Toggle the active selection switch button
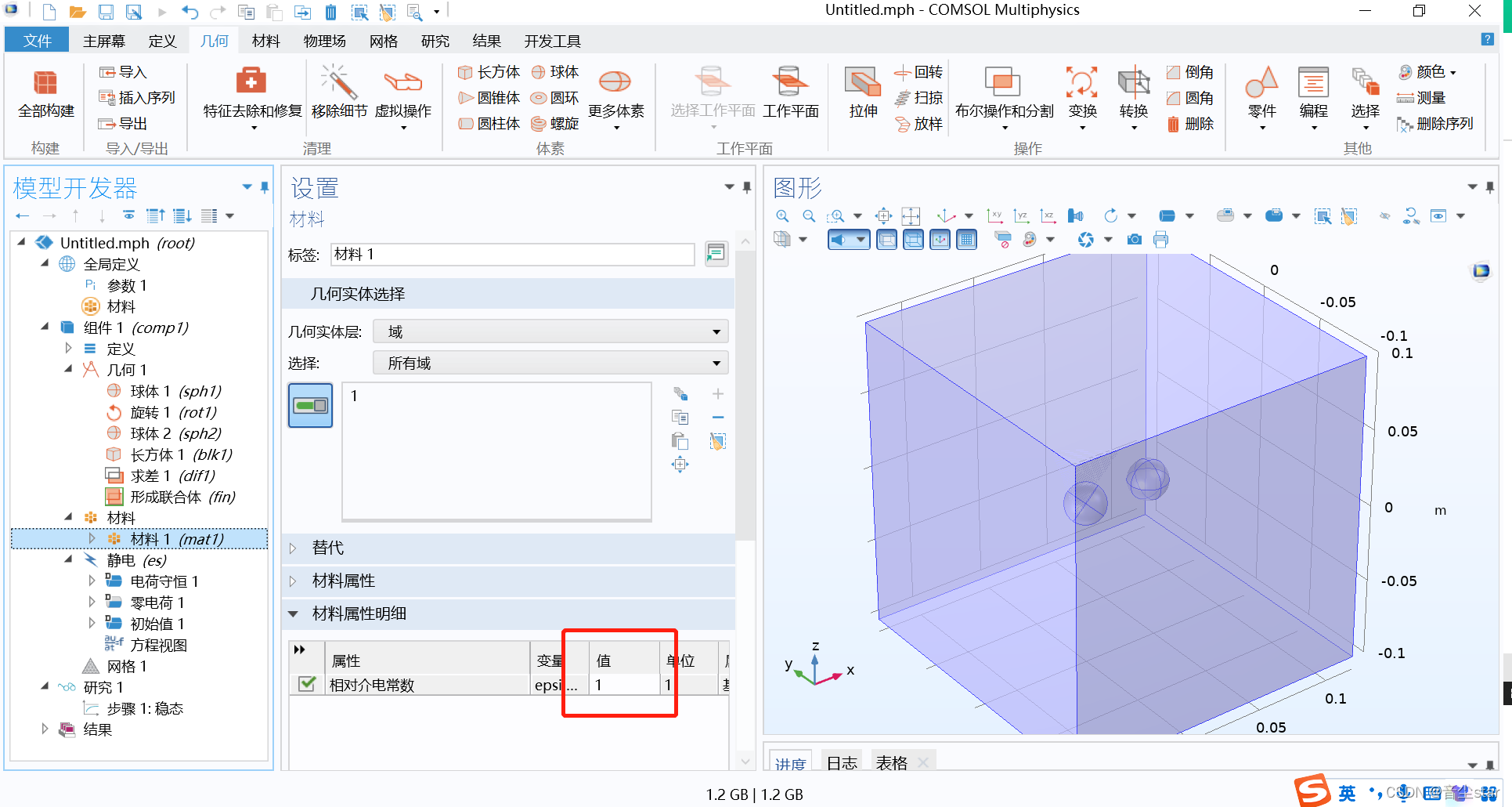 [x=310, y=405]
